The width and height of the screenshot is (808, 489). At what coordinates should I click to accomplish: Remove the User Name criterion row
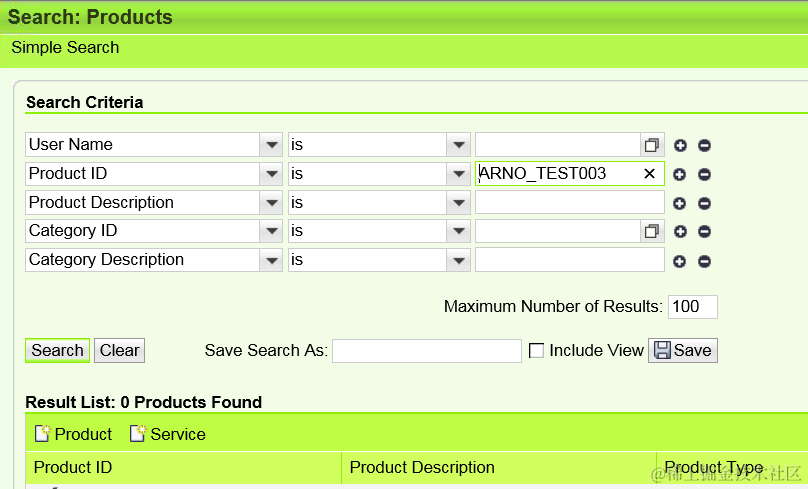click(704, 145)
